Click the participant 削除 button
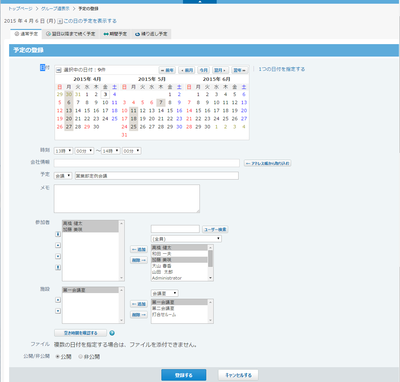This screenshot has height=382, width=400. (139, 260)
